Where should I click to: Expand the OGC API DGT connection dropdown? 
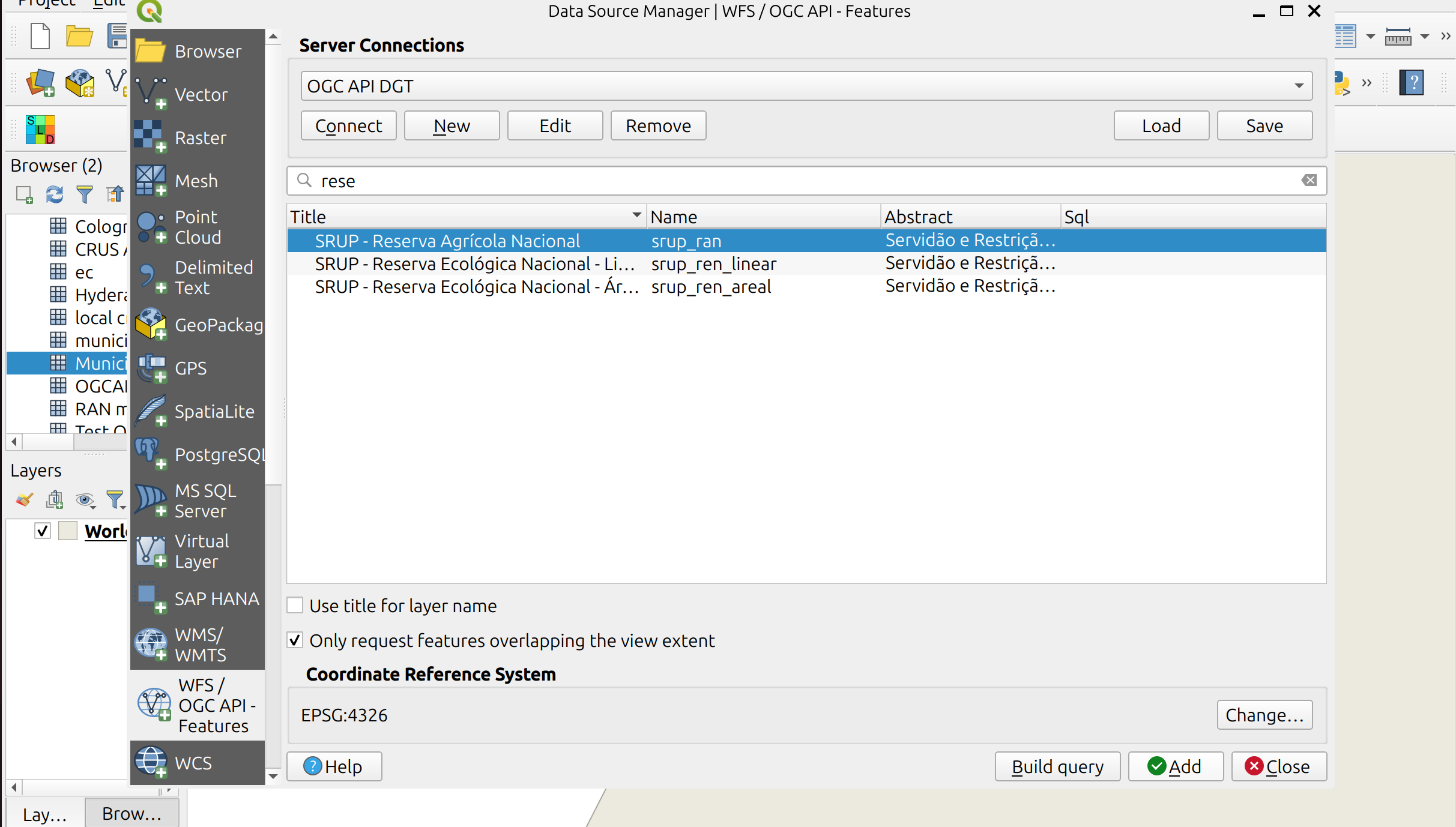[1299, 86]
